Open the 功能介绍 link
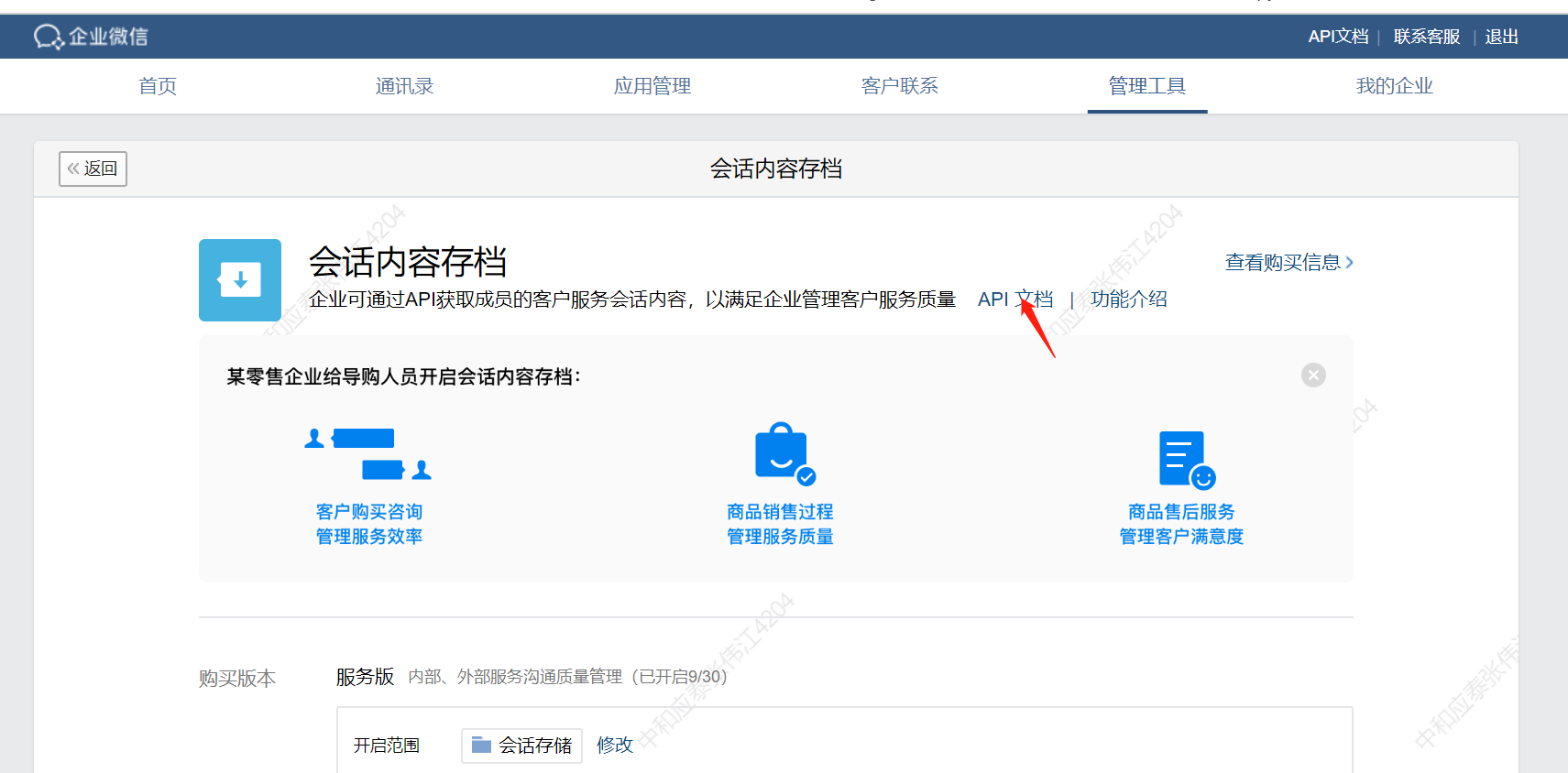Image resolution: width=1568 pixels, height=773 pixels. [1129, 299]
